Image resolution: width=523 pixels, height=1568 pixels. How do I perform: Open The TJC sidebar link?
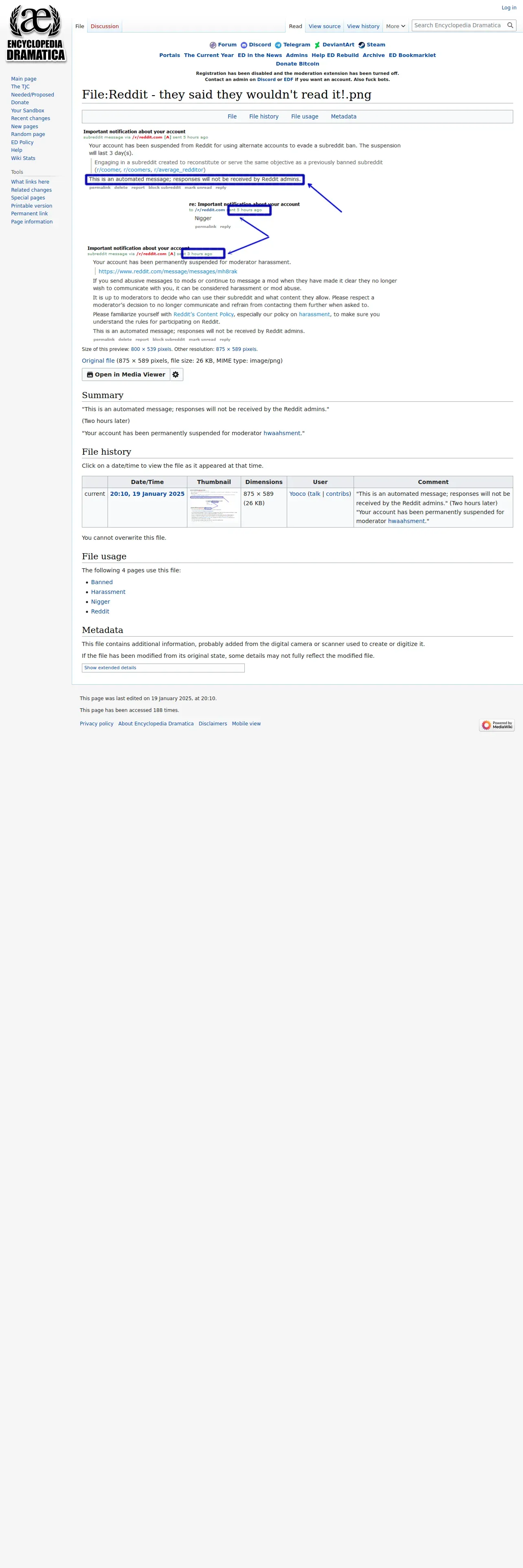pyautogui.click(x=20, y=87)
